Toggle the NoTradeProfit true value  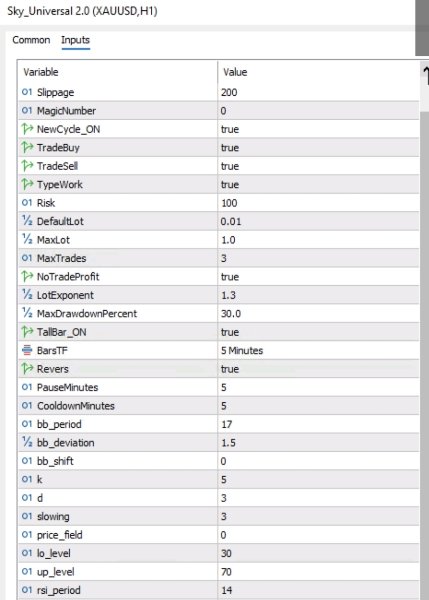318,277
